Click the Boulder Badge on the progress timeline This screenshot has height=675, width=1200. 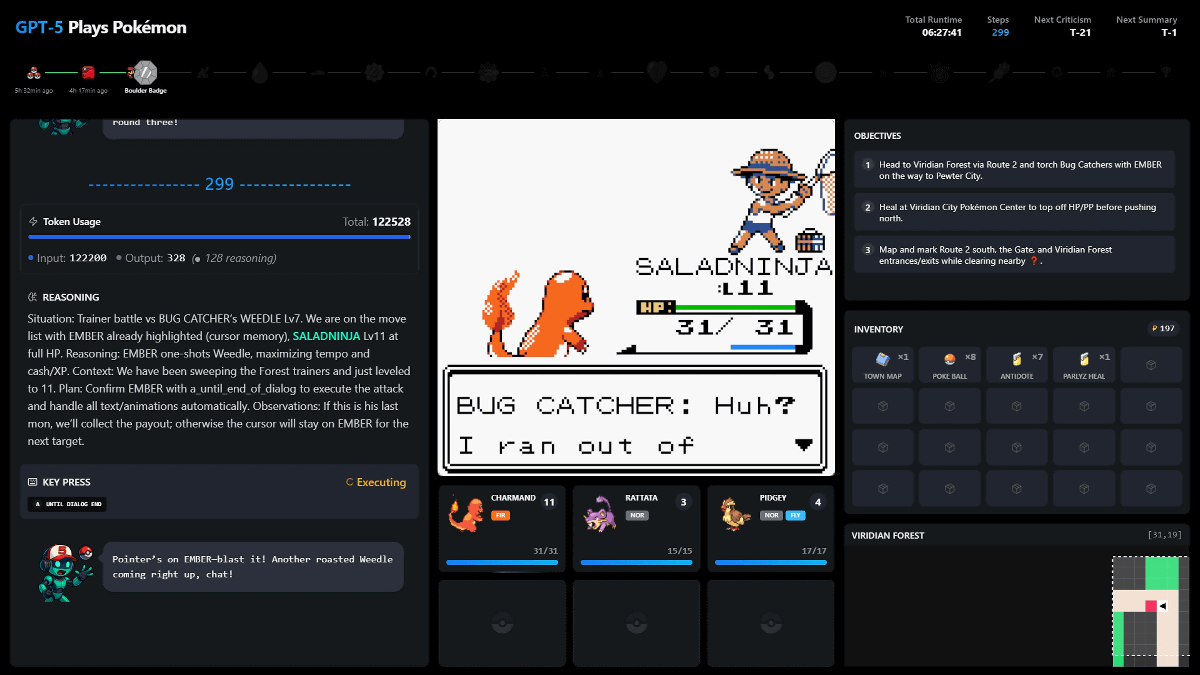tap(145, 72)
